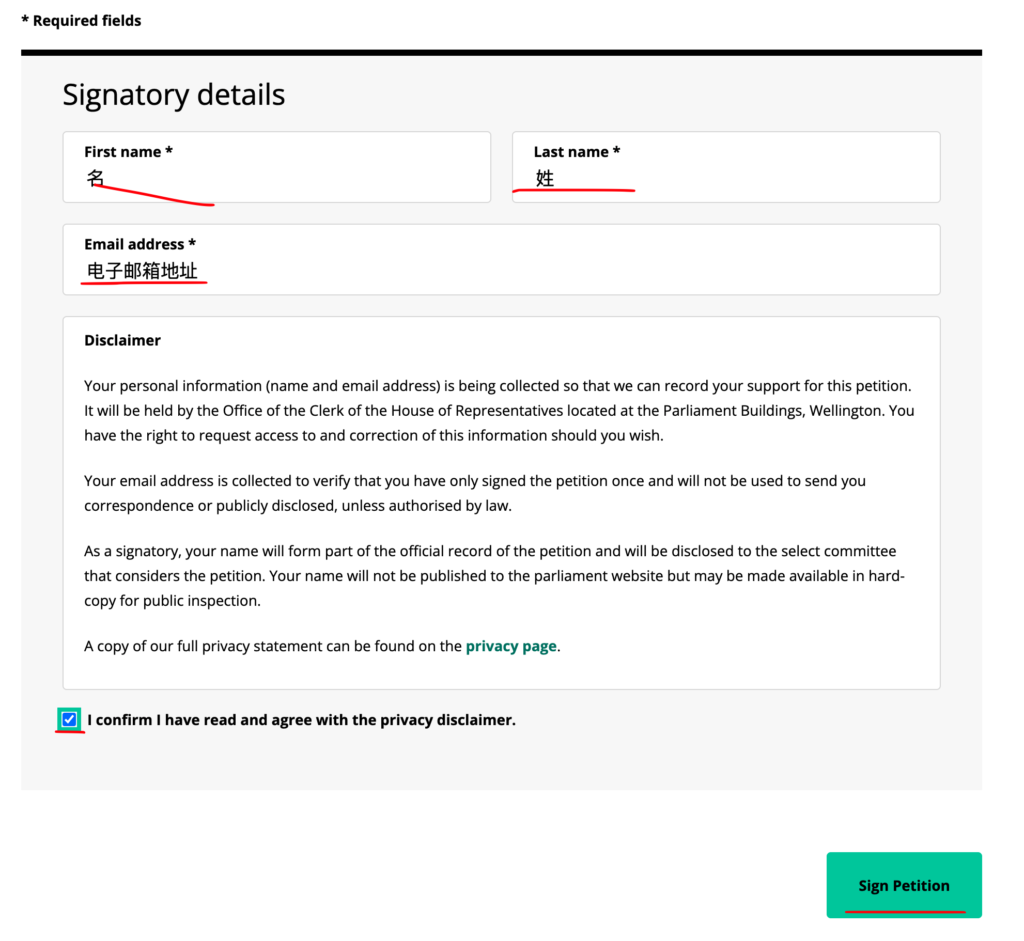Submit with the Sign Petition button

[x=904, y=885]
